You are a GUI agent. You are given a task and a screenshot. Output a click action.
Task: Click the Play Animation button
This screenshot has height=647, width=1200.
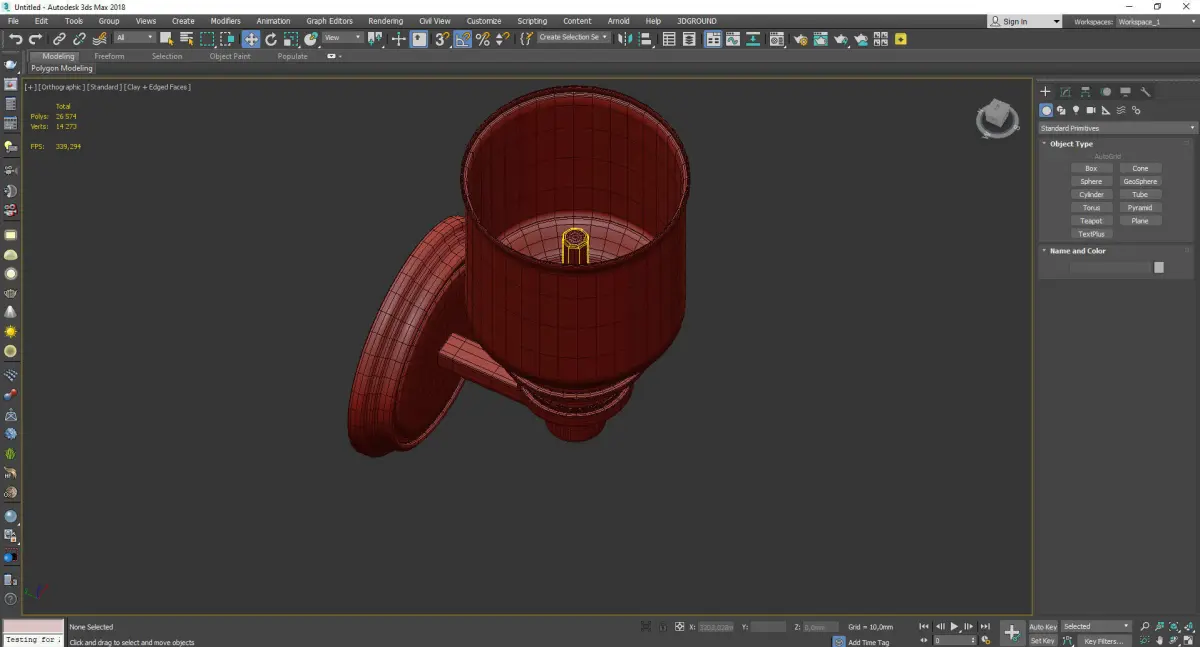coord(955,627)
